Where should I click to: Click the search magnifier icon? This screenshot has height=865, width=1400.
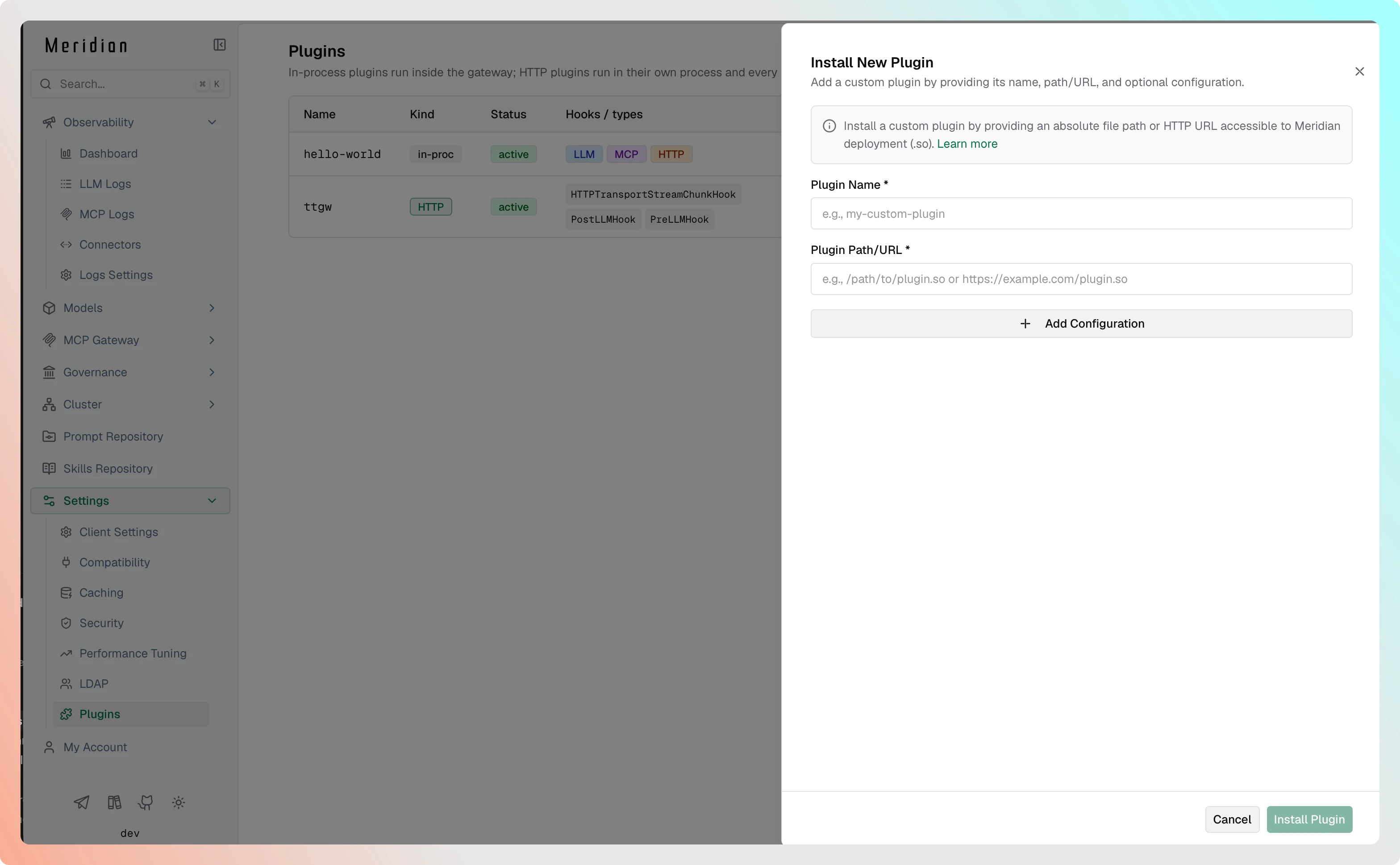click(x=46, y=84)
